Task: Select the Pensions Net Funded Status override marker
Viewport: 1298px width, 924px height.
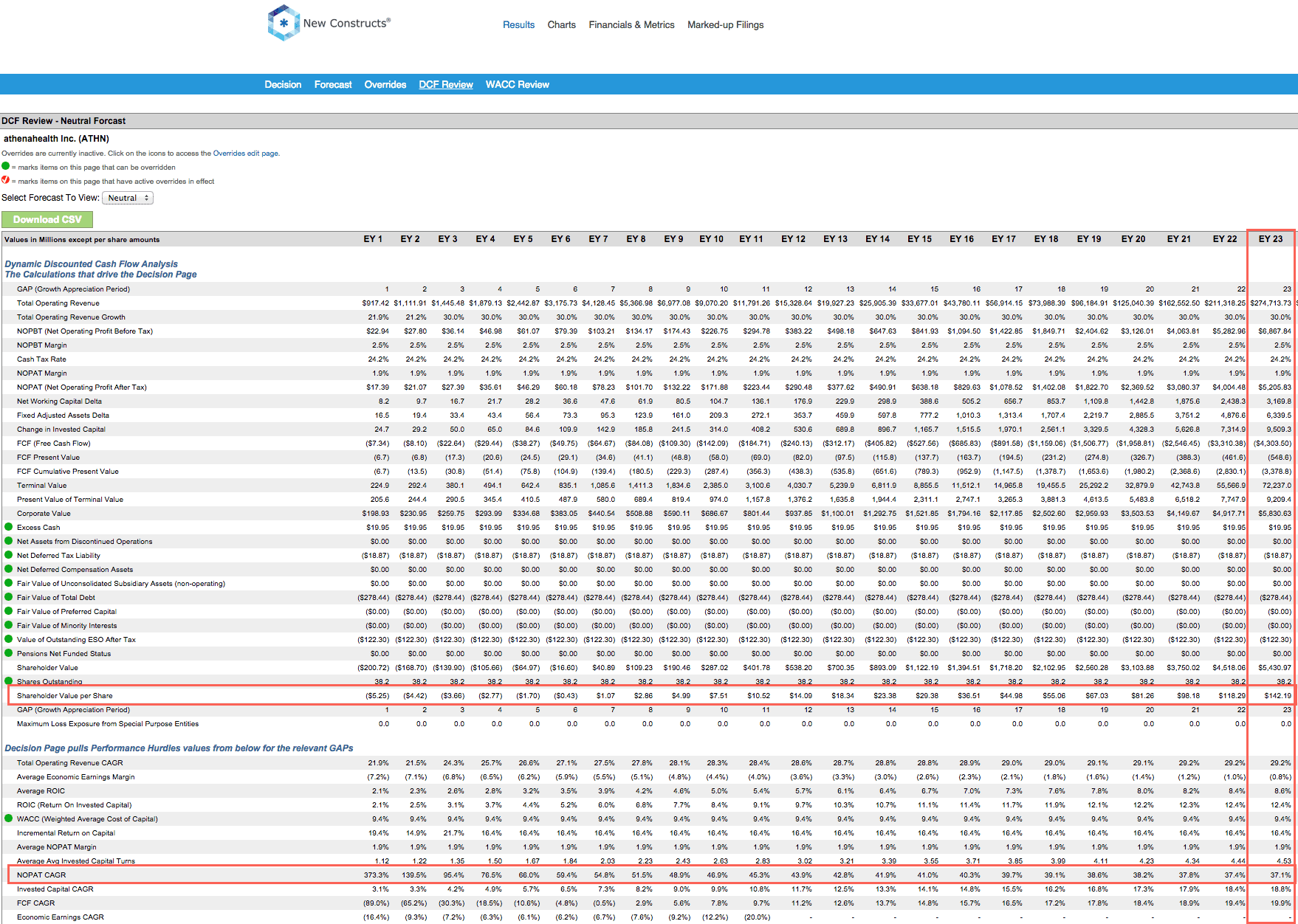Action: (8, 653)
